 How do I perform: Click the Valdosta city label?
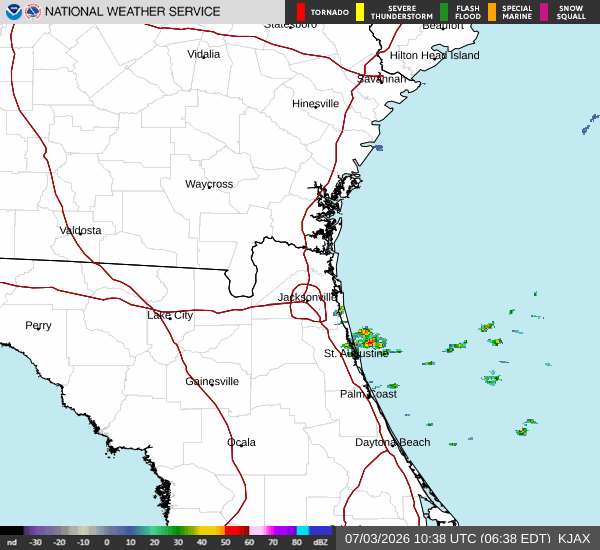[80, 230]
